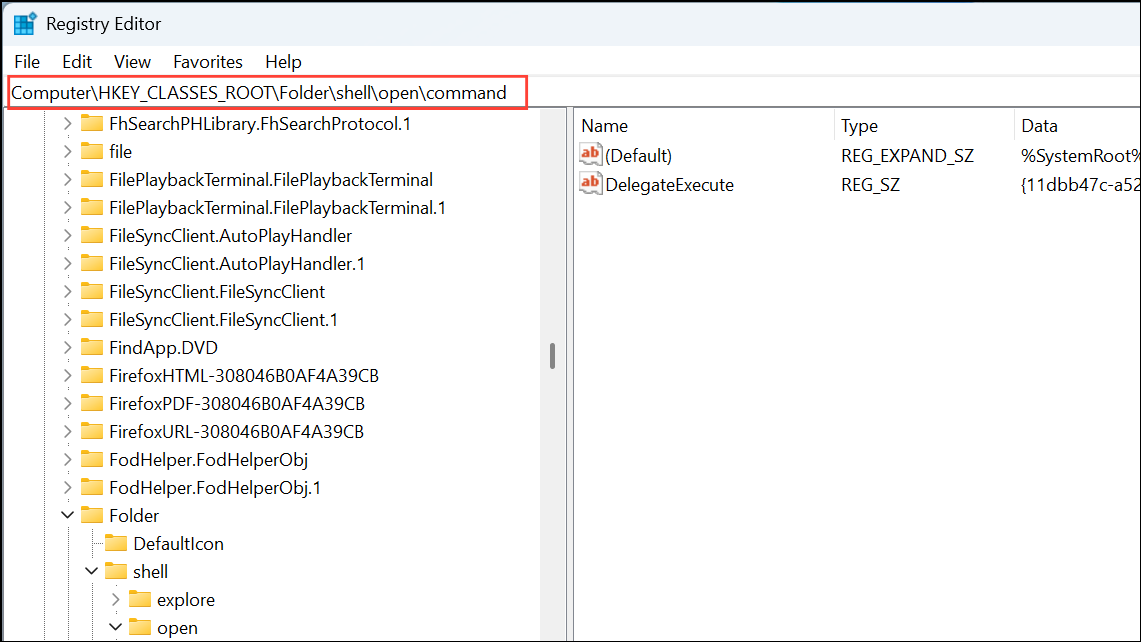Click the Registry Editor app icon
Image resolution: width=1141 pixels, height=642 pixels.
tap(25, 23)
